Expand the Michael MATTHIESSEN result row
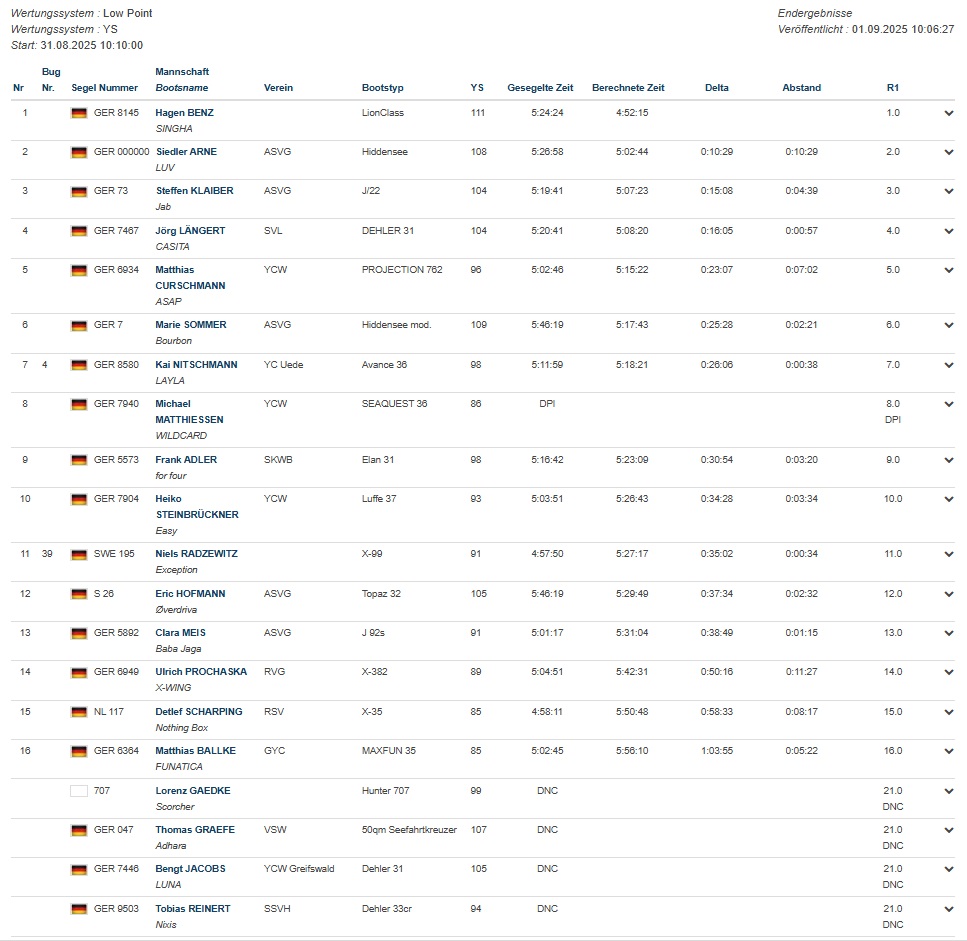967x941 pixels. pyautogui.click(x=948, y=405)
